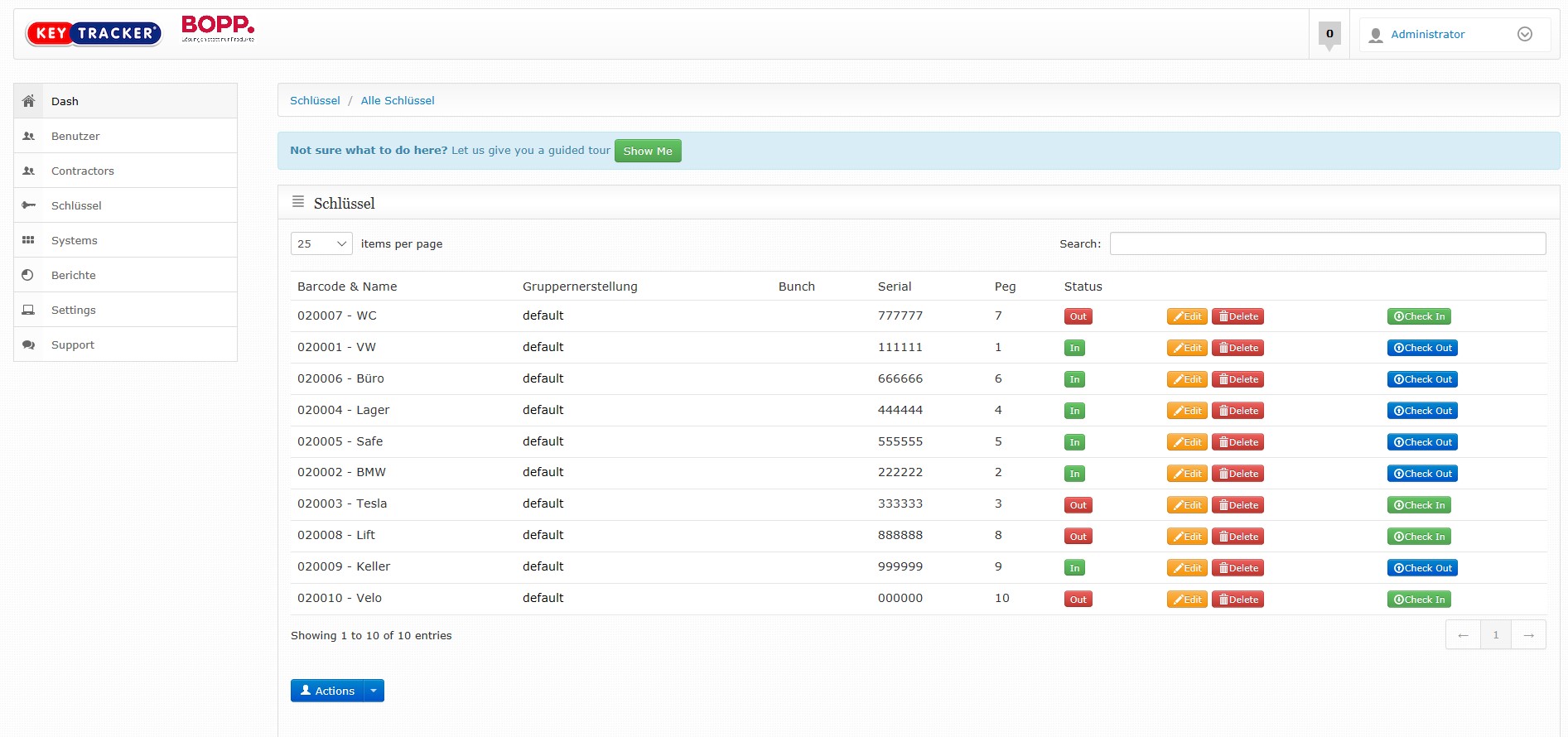Image resolution: width=1568 pixels, height=737 pixels.
Task: Check Out key 020006 - Büro
Action: tap(1422, 379)
